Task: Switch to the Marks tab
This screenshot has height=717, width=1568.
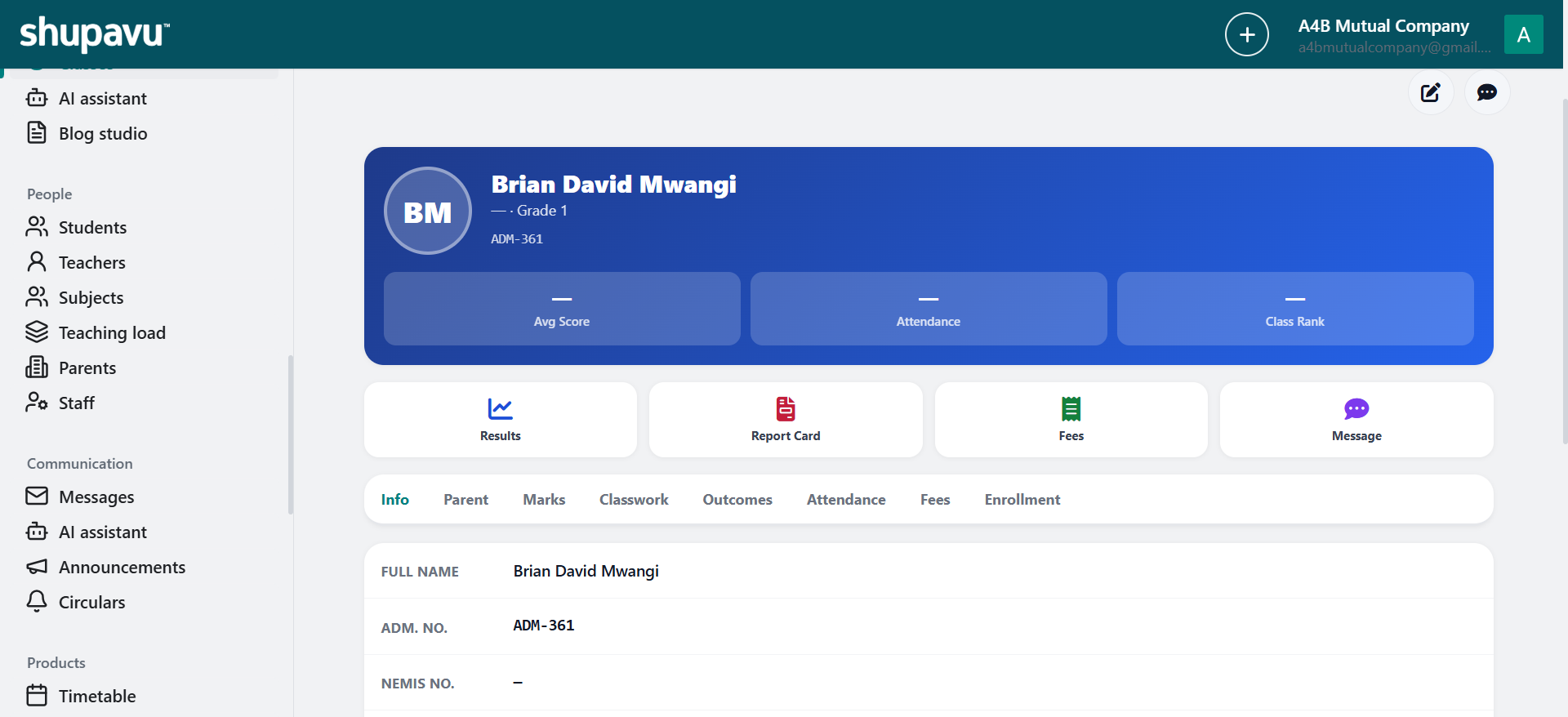Action: click(x=544, y=500)
